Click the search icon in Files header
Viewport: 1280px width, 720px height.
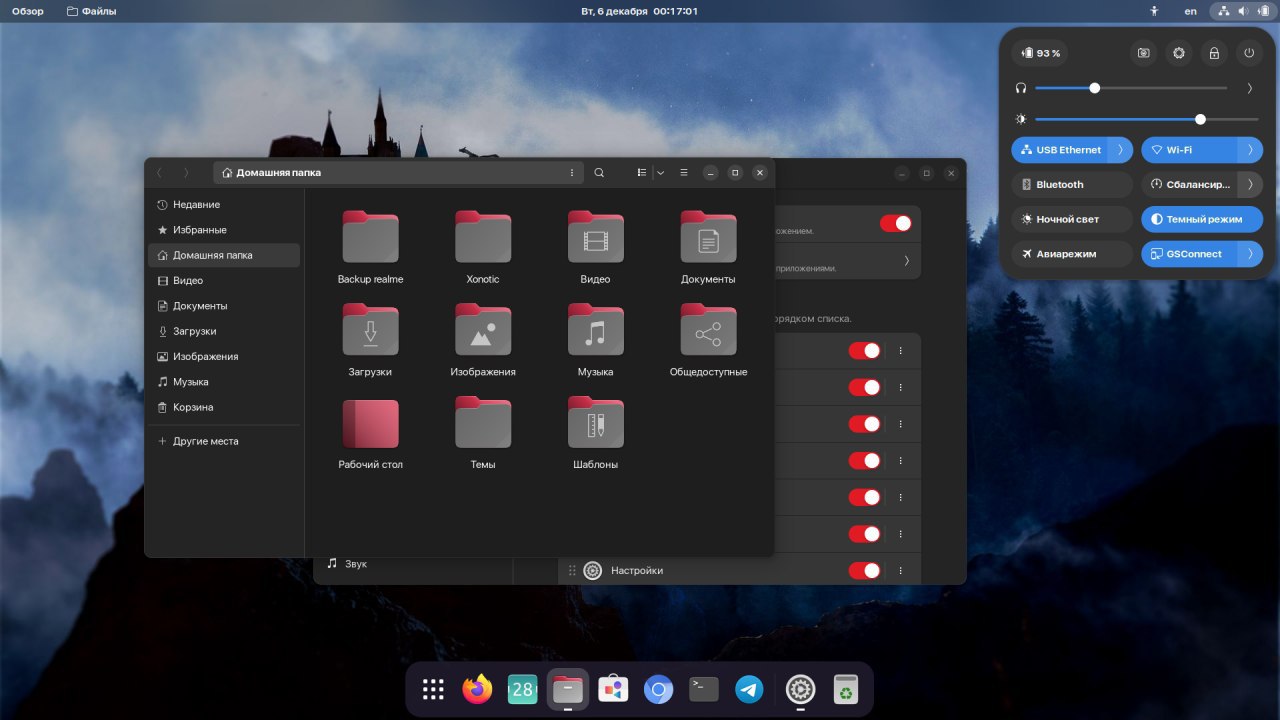coord(599,173)
